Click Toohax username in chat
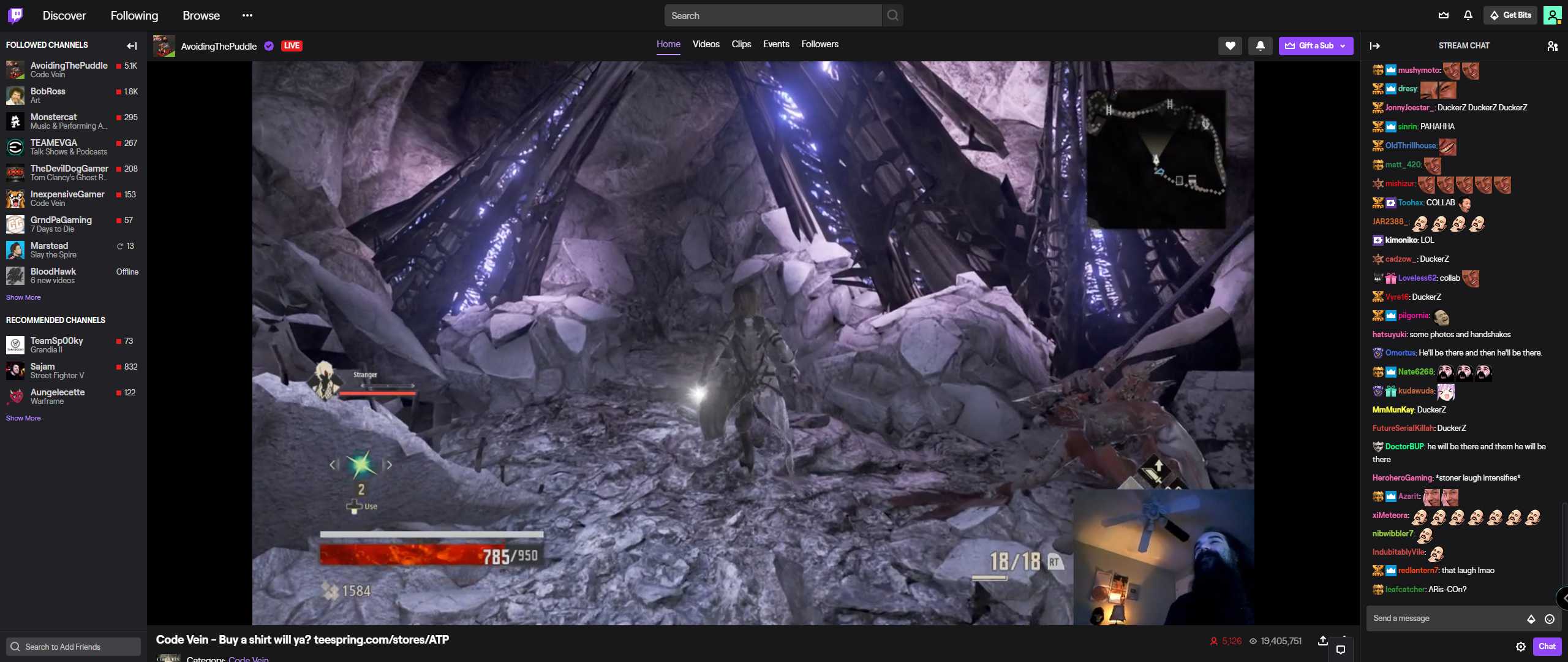The image size is (1568, 662). point(1411,202)
